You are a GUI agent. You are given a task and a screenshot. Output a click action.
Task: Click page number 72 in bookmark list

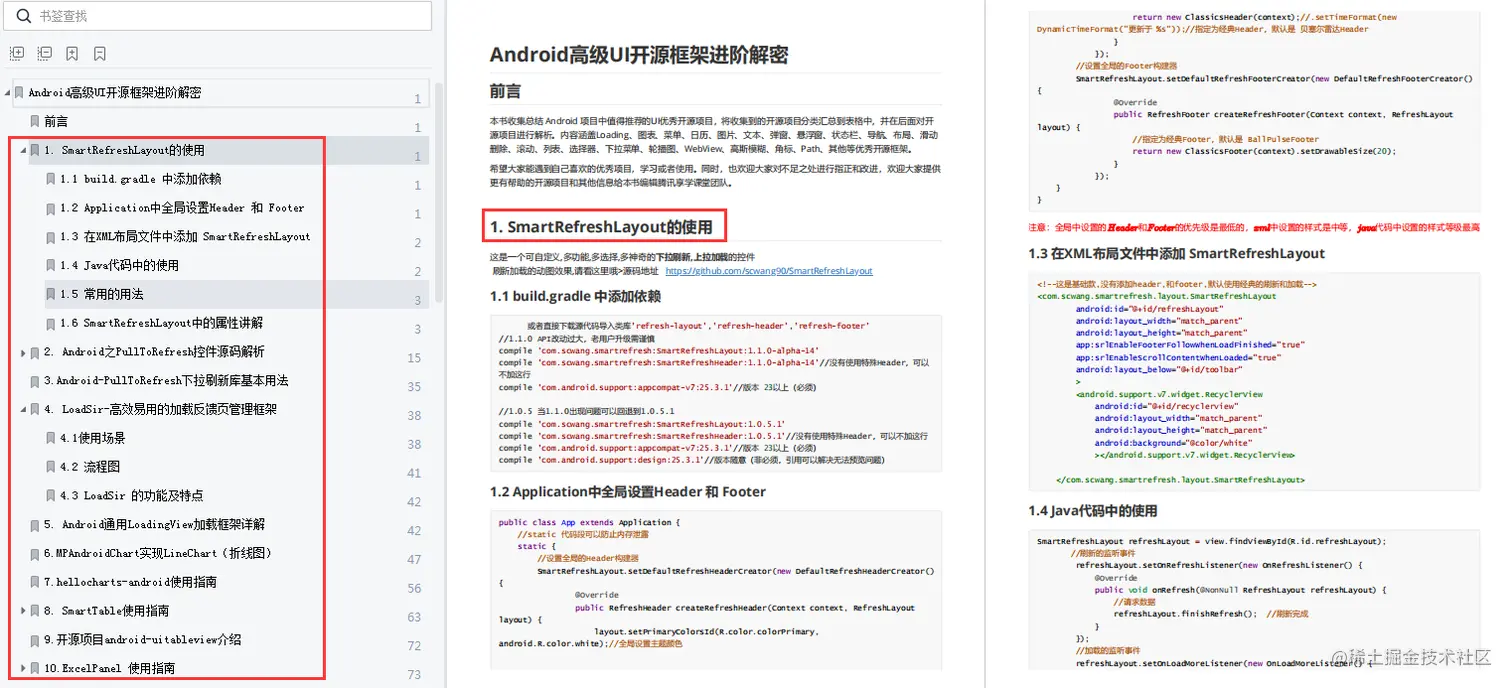414,646
